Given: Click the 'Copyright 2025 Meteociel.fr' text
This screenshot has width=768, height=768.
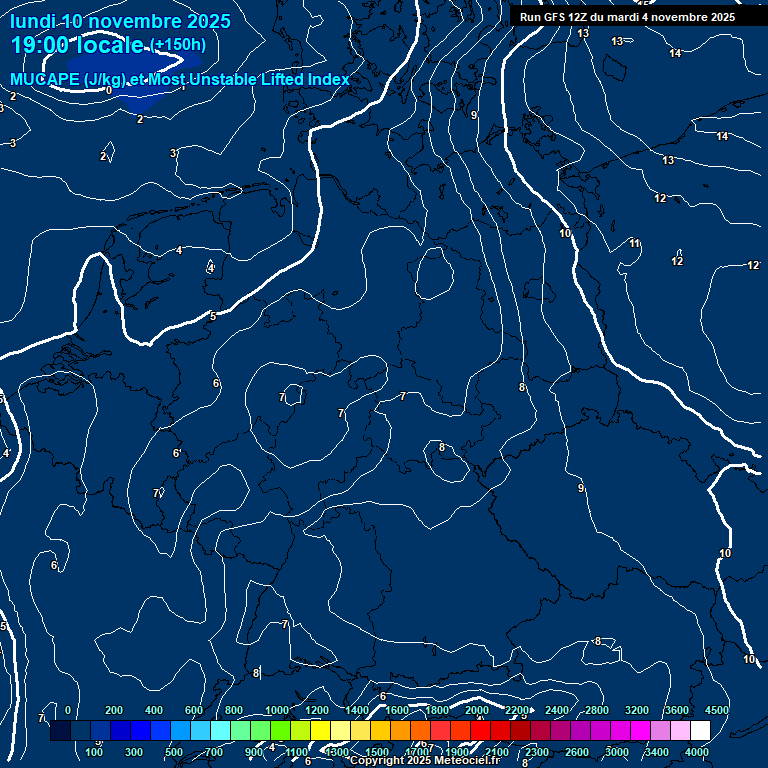Looking at the screenshot, I should (425, 760).
